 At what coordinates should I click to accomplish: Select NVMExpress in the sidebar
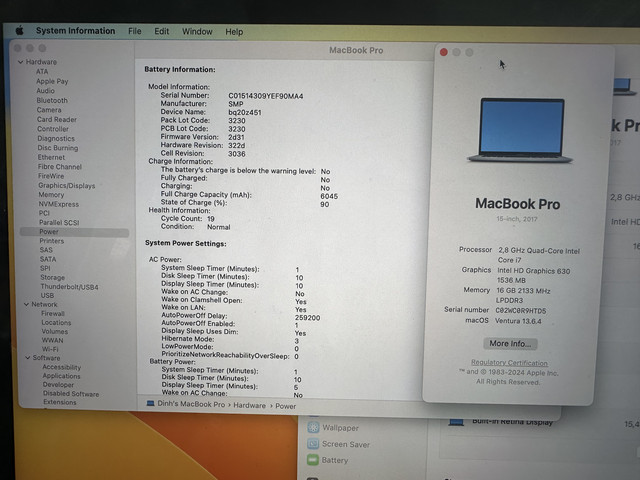[59, 204]
